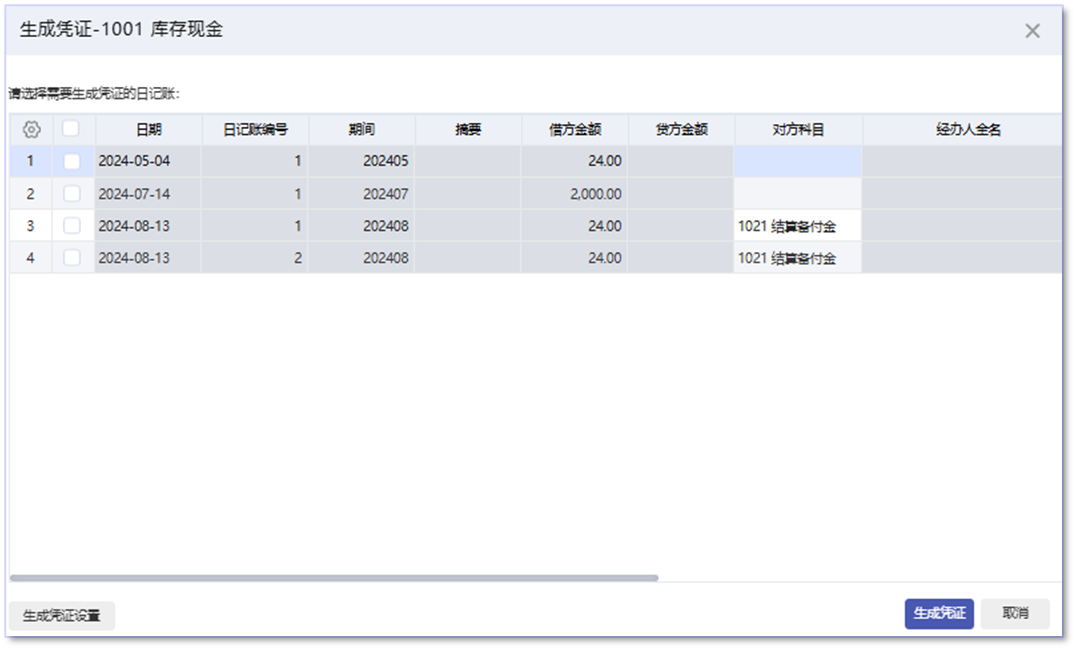Select row number 4 in the index column
Screen dimensions: 1077x651
pyautogui.click(x=30, y=258)
